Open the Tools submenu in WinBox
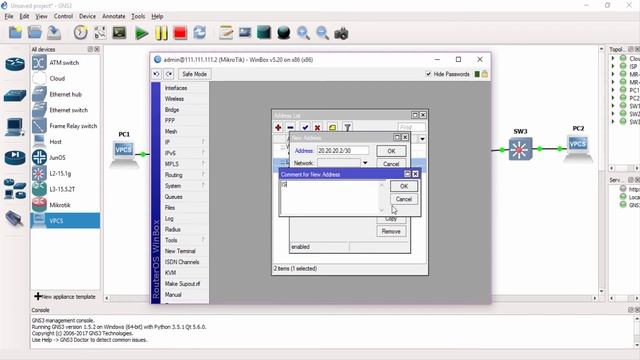Screen dimensions: 640x360 [184, 240]
